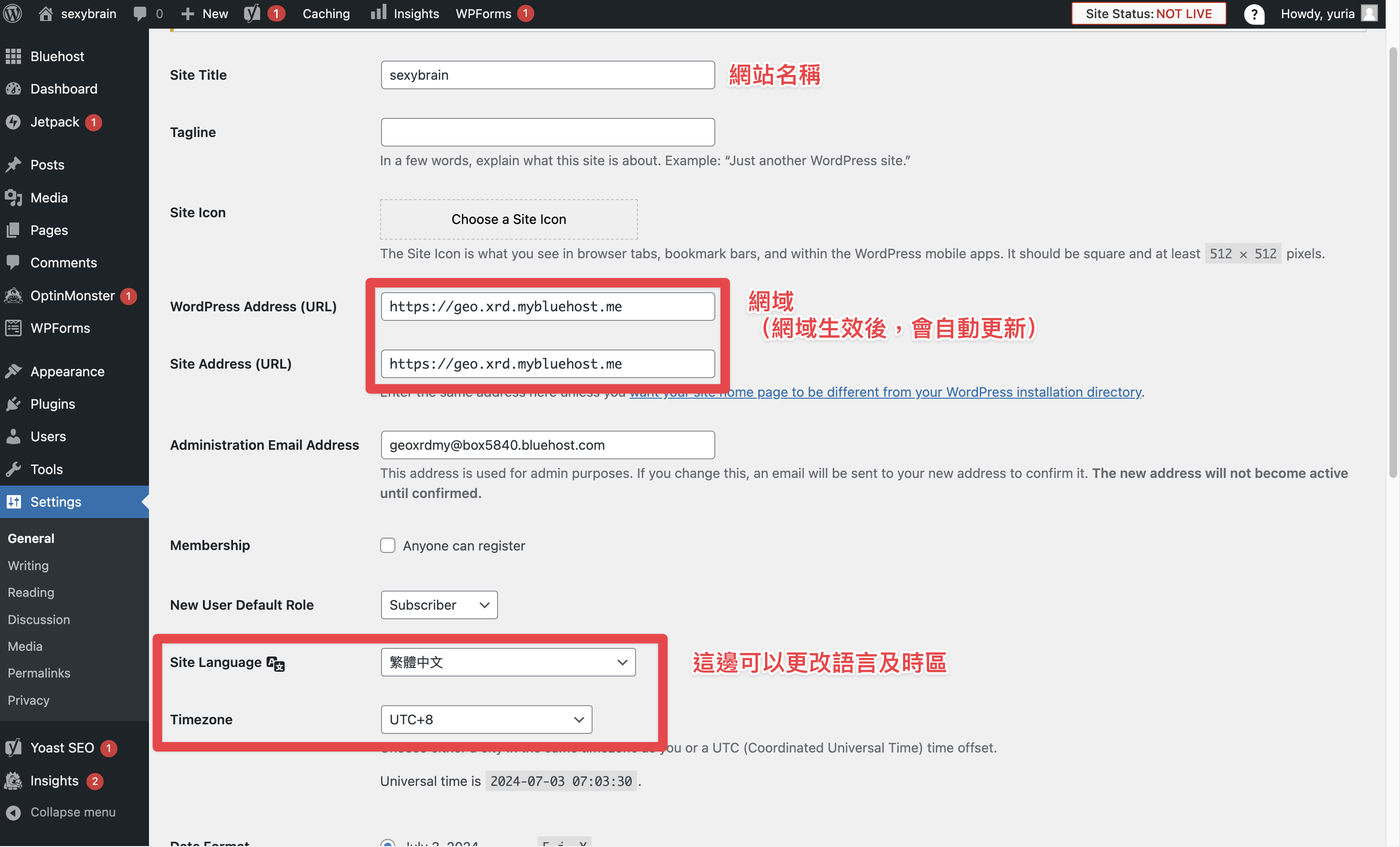Click the OptinMonster icon in the sidebar
The image size is (1400, 847).
click(14, 296)
